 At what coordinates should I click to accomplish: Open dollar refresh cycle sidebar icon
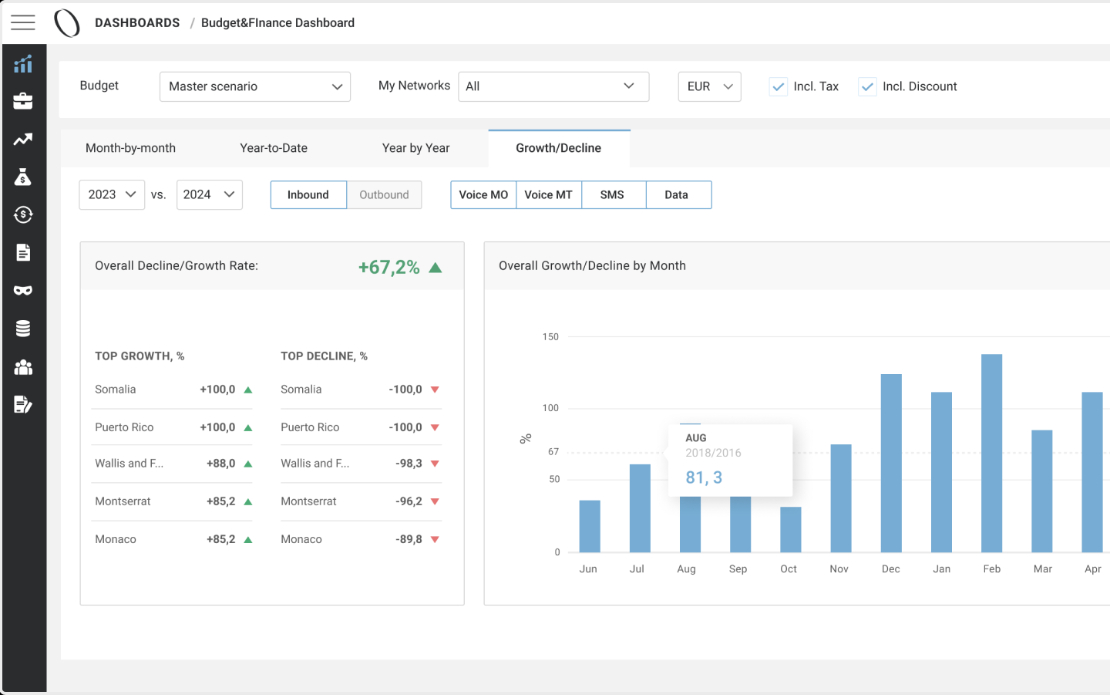(23, 214)
